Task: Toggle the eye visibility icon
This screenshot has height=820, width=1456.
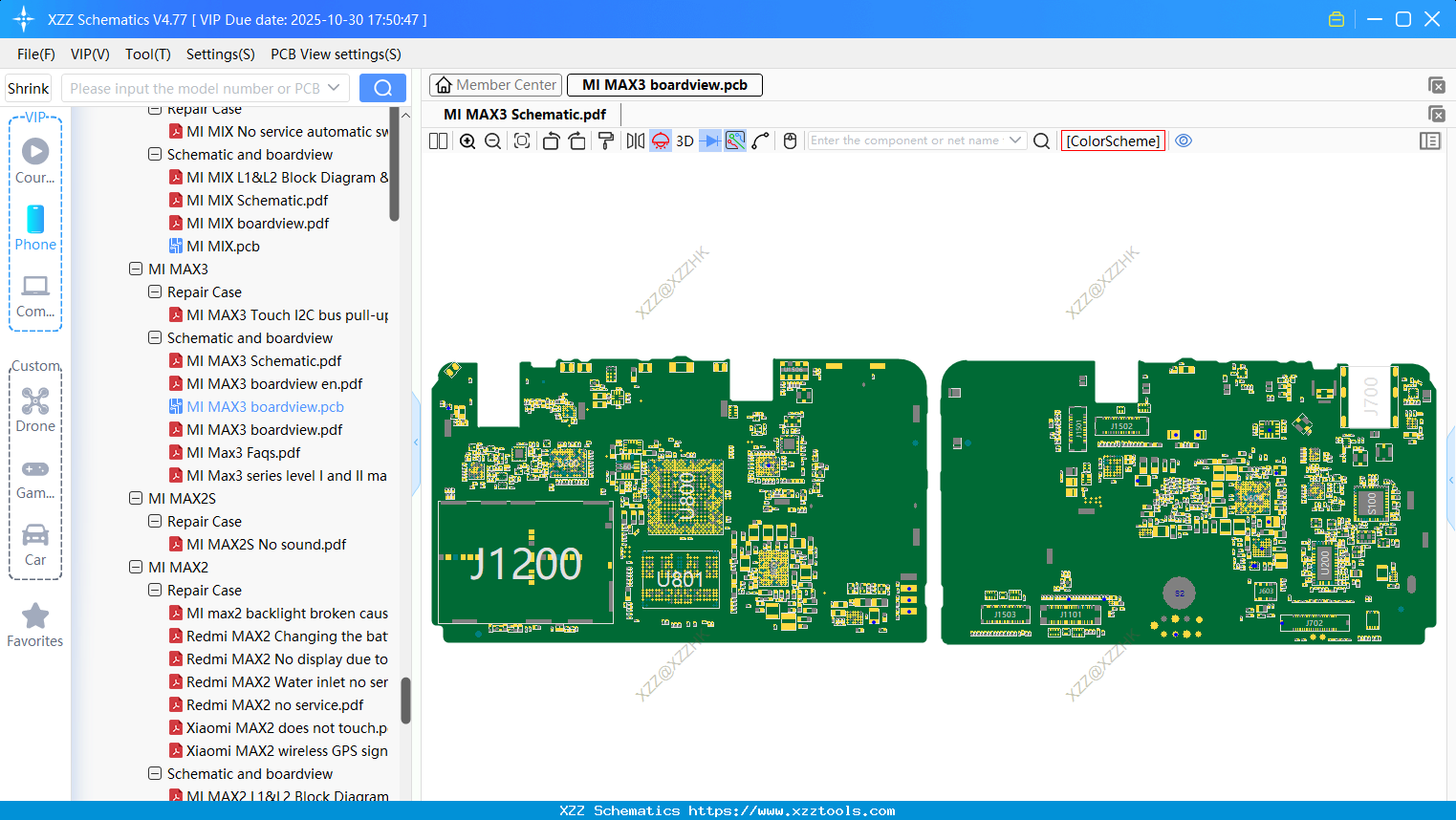Action: (x=1184, y=140)
